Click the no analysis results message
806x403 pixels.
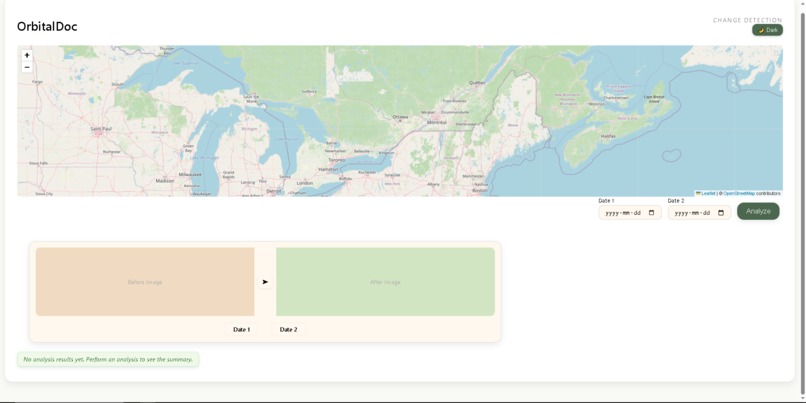point(108,359)
